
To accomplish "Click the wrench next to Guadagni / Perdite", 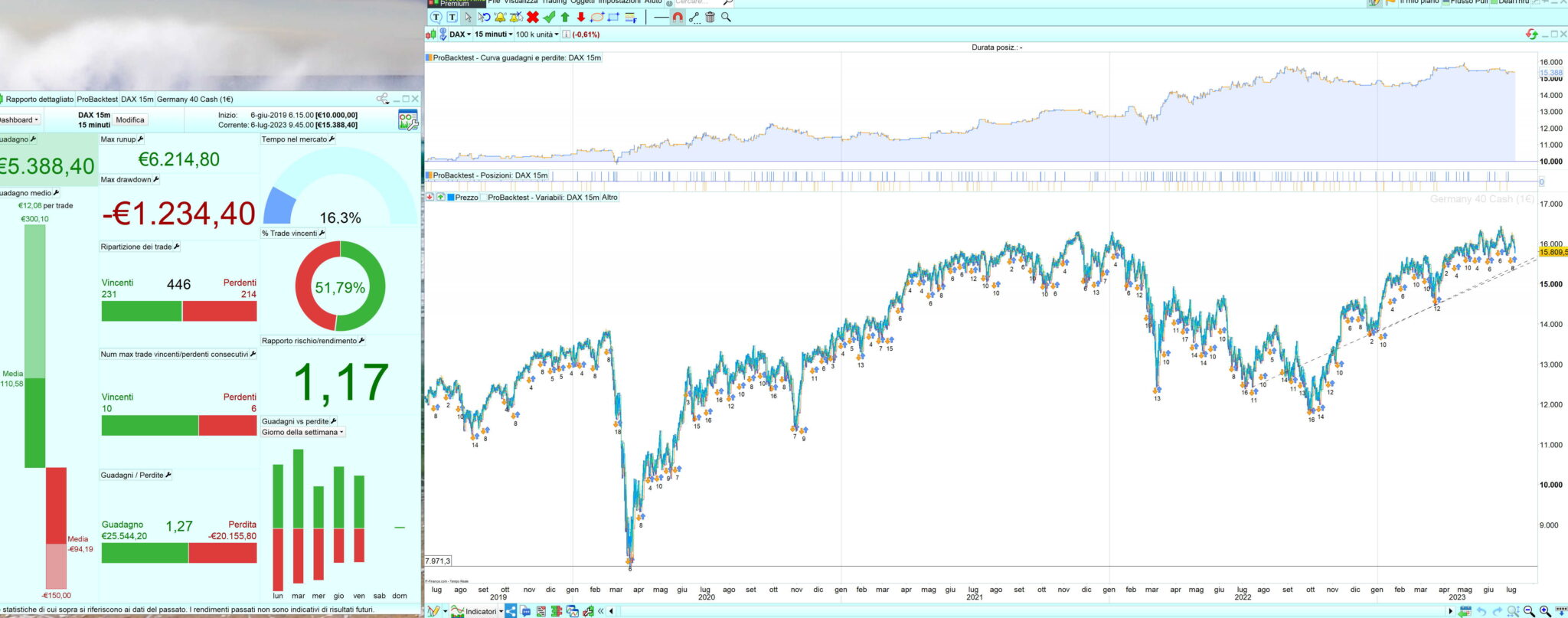I will pyautogui.click(x=168, y=475).
